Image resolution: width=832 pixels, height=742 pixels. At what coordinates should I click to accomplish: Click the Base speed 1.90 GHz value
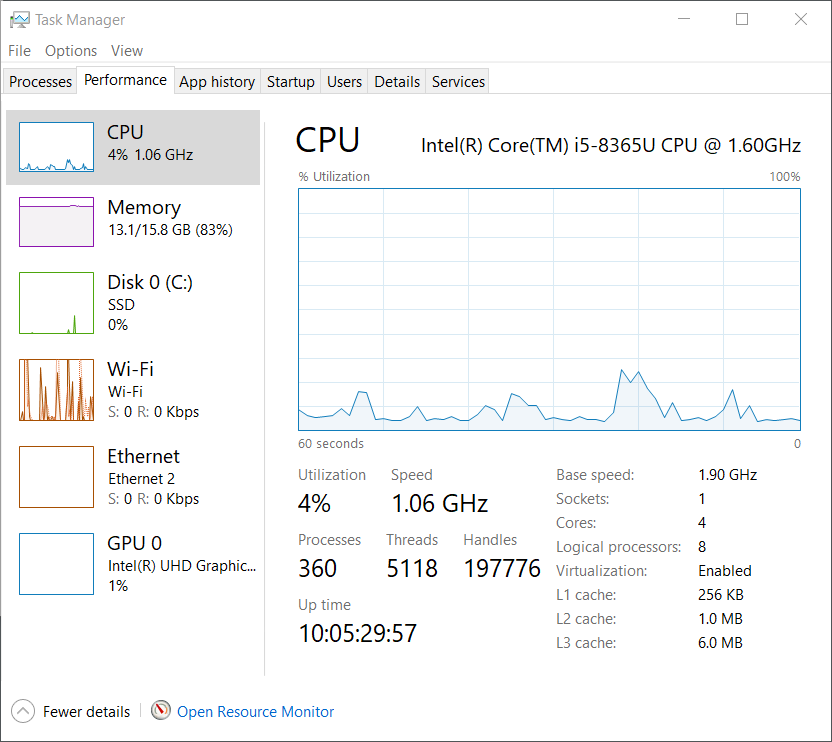[x=727, y=475]
